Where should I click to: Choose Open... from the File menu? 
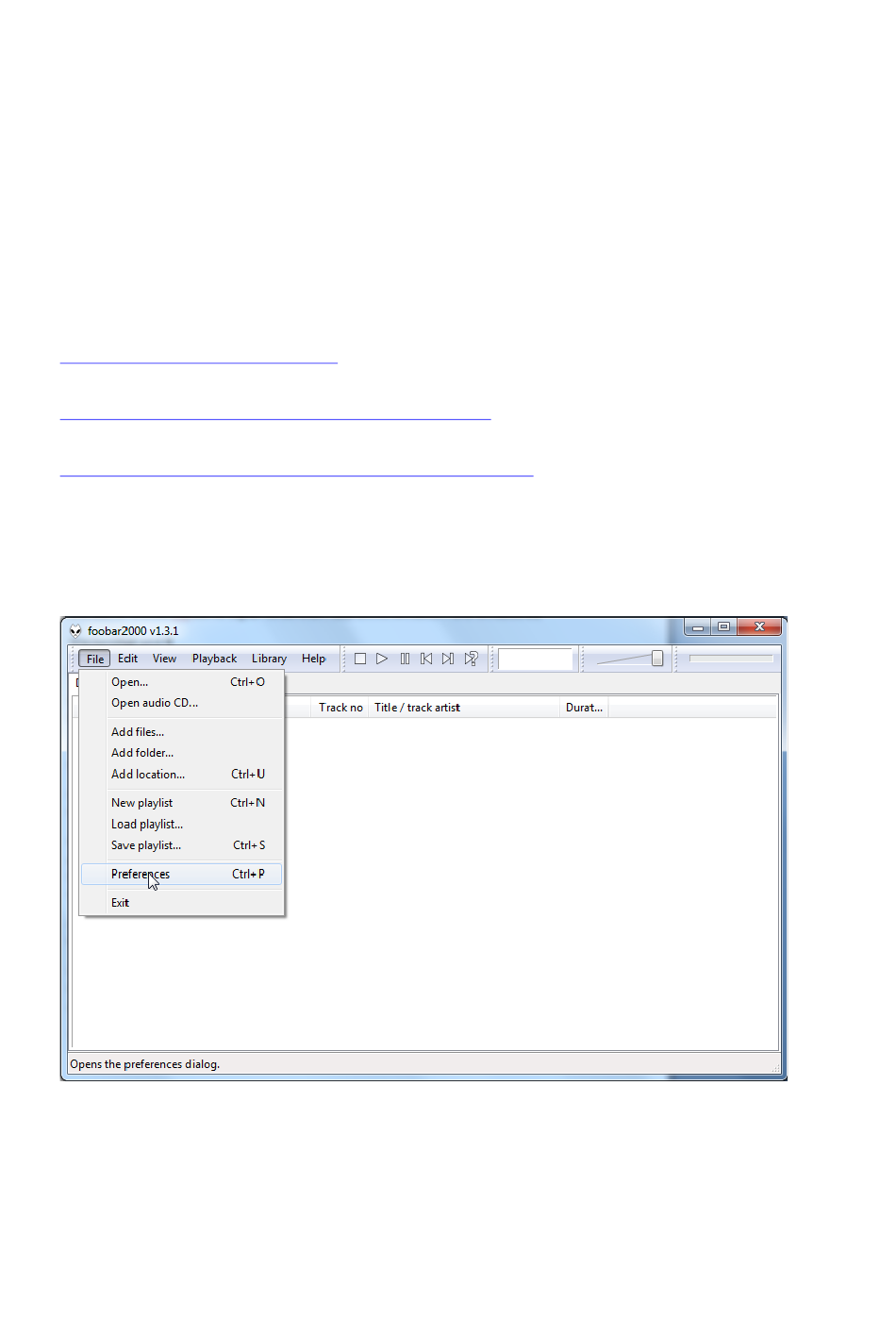tap(181, 682)
